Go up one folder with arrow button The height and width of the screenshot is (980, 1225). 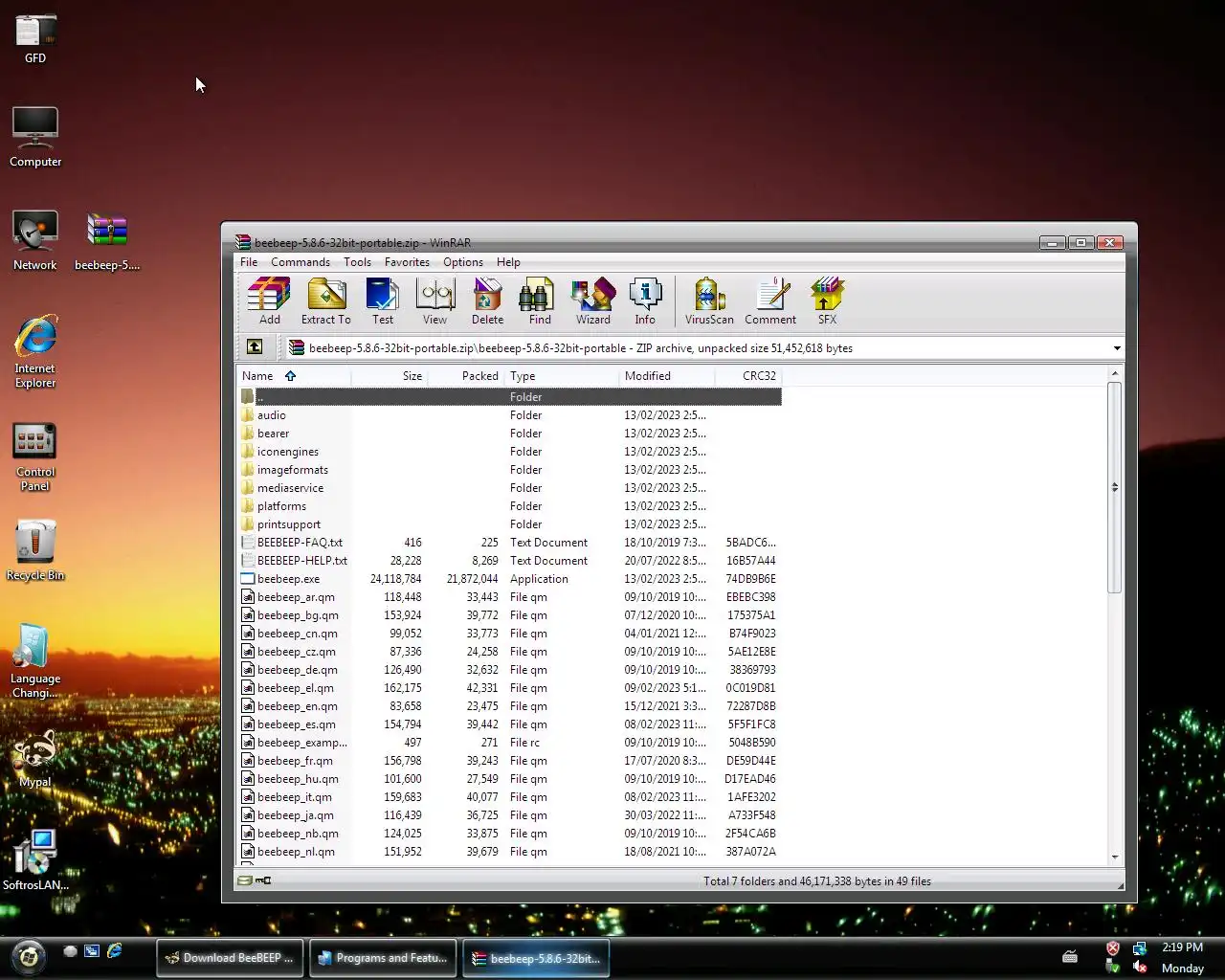(x=255, y=347)
